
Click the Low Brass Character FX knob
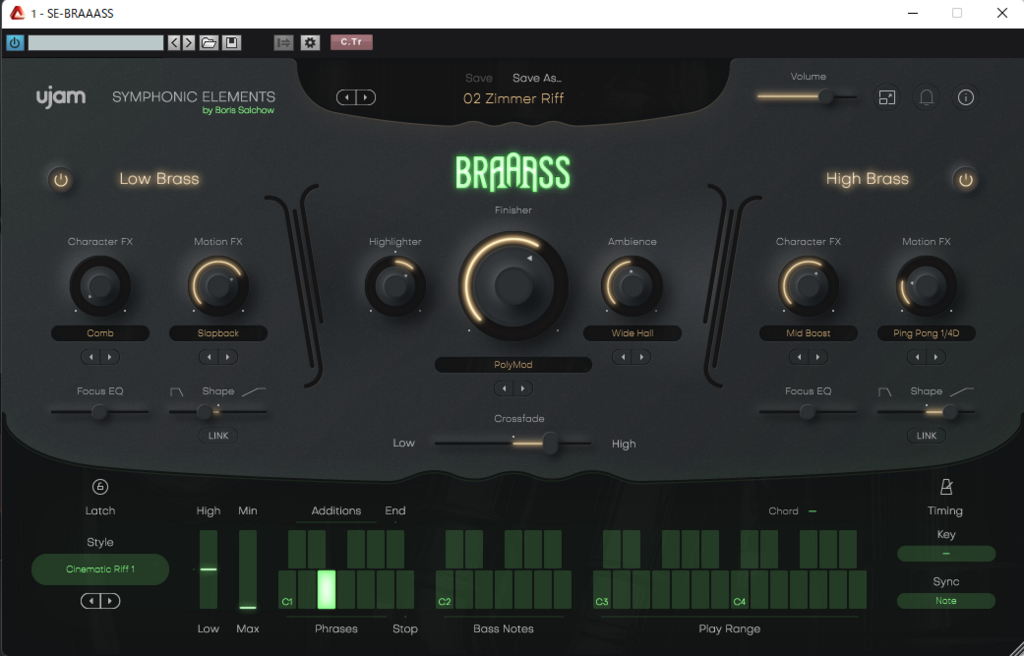point(100,286)
